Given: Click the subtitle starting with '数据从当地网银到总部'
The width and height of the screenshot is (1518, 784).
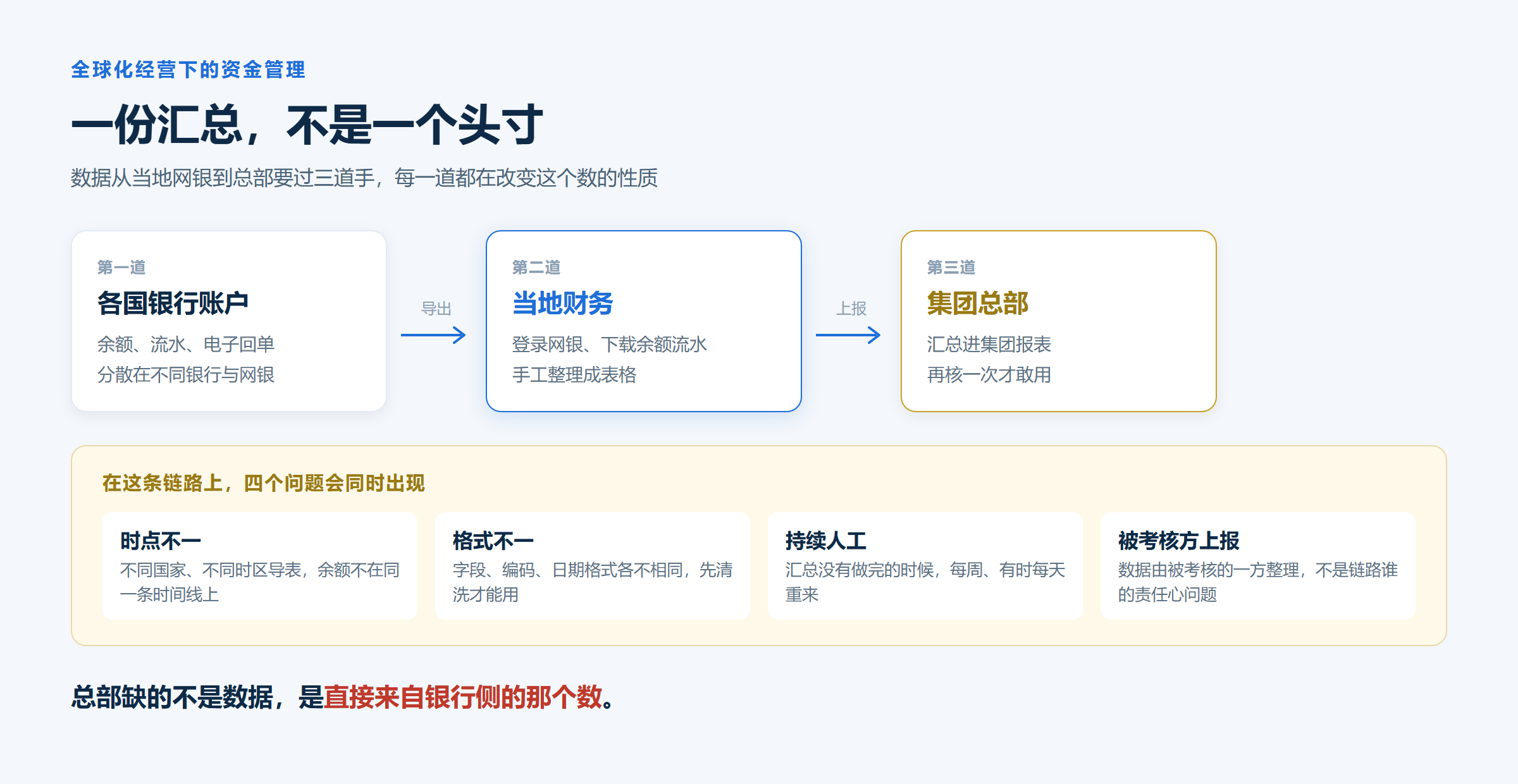Looking at the screenshot, I should pos(364,178).
